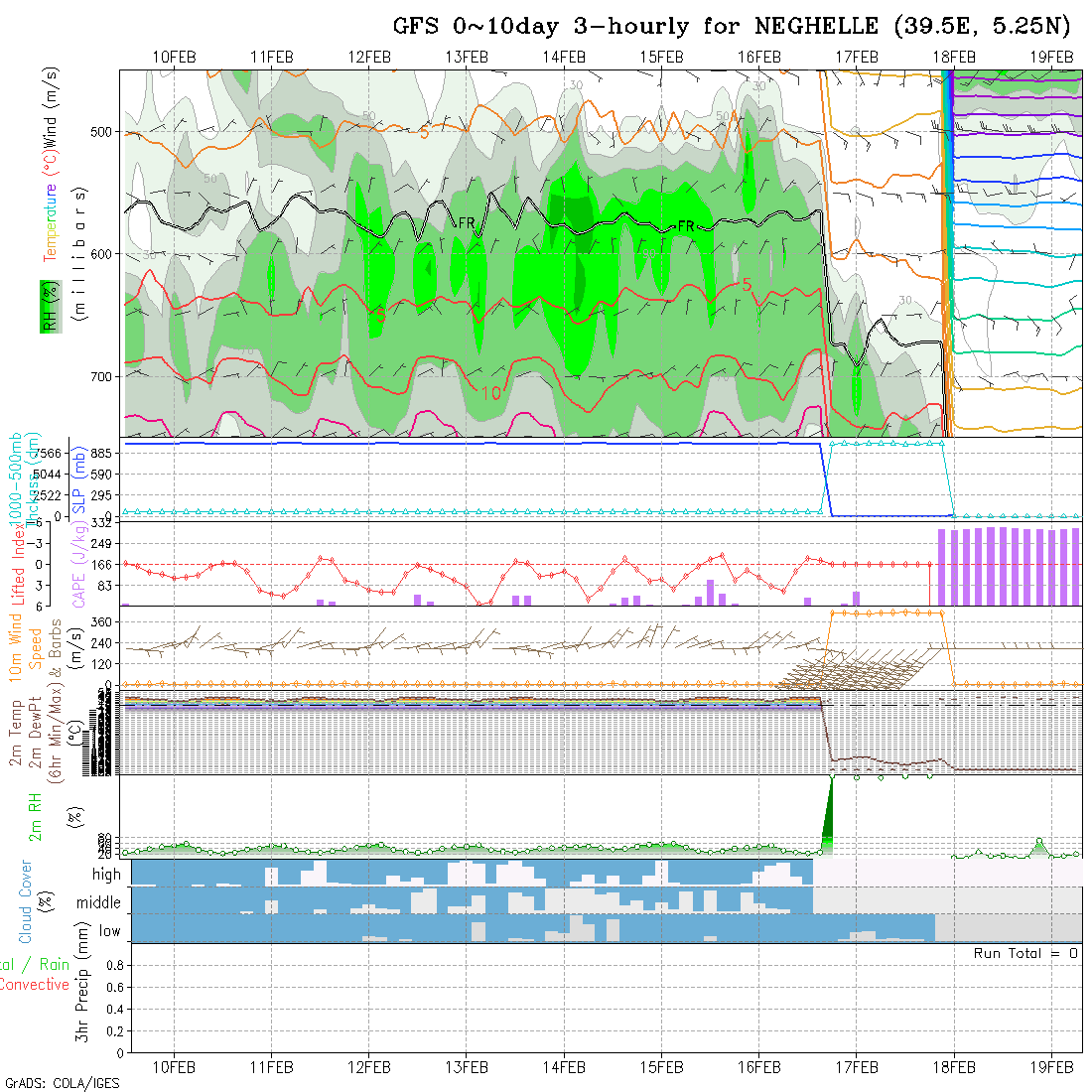Click 11FEB label on bottom date axis
The height and width of the screenshot is (1092, 1092).
[x=272, y=1067]
